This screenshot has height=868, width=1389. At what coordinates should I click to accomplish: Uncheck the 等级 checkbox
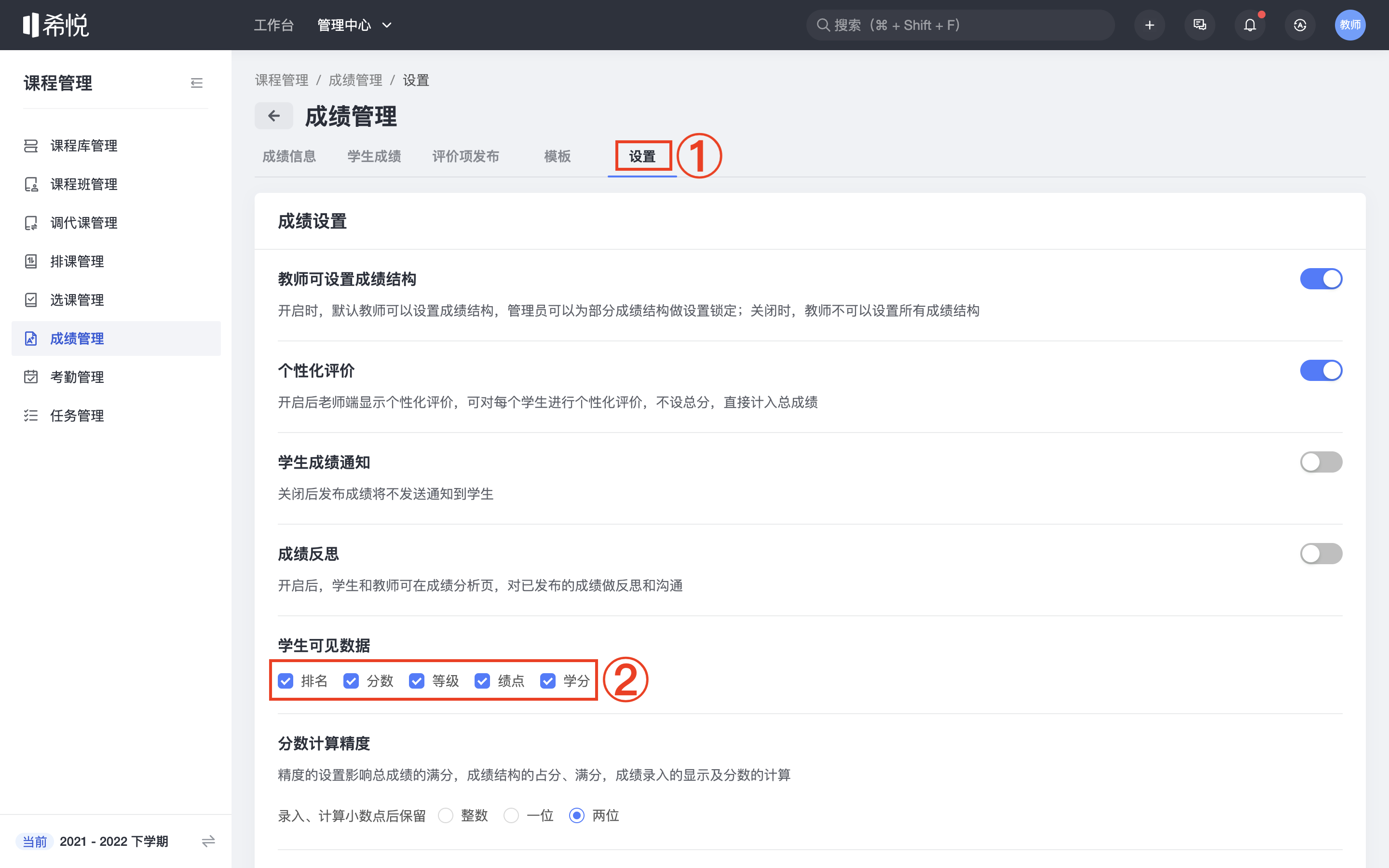pyautogui.click(x=417, y=681)
